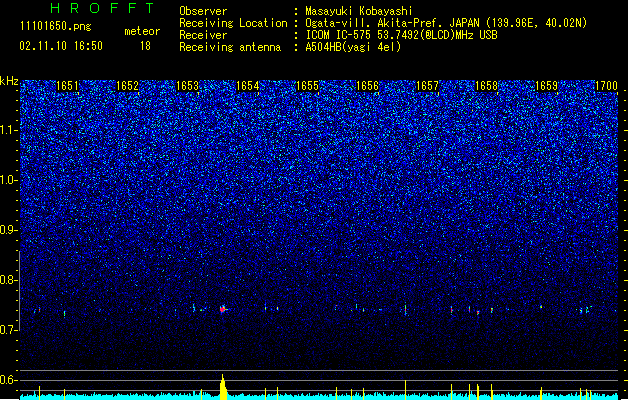Select the A504HB(yagi 4el) antenna text
The height and width of the screenshot is (400, 629).
coord(353,47)
